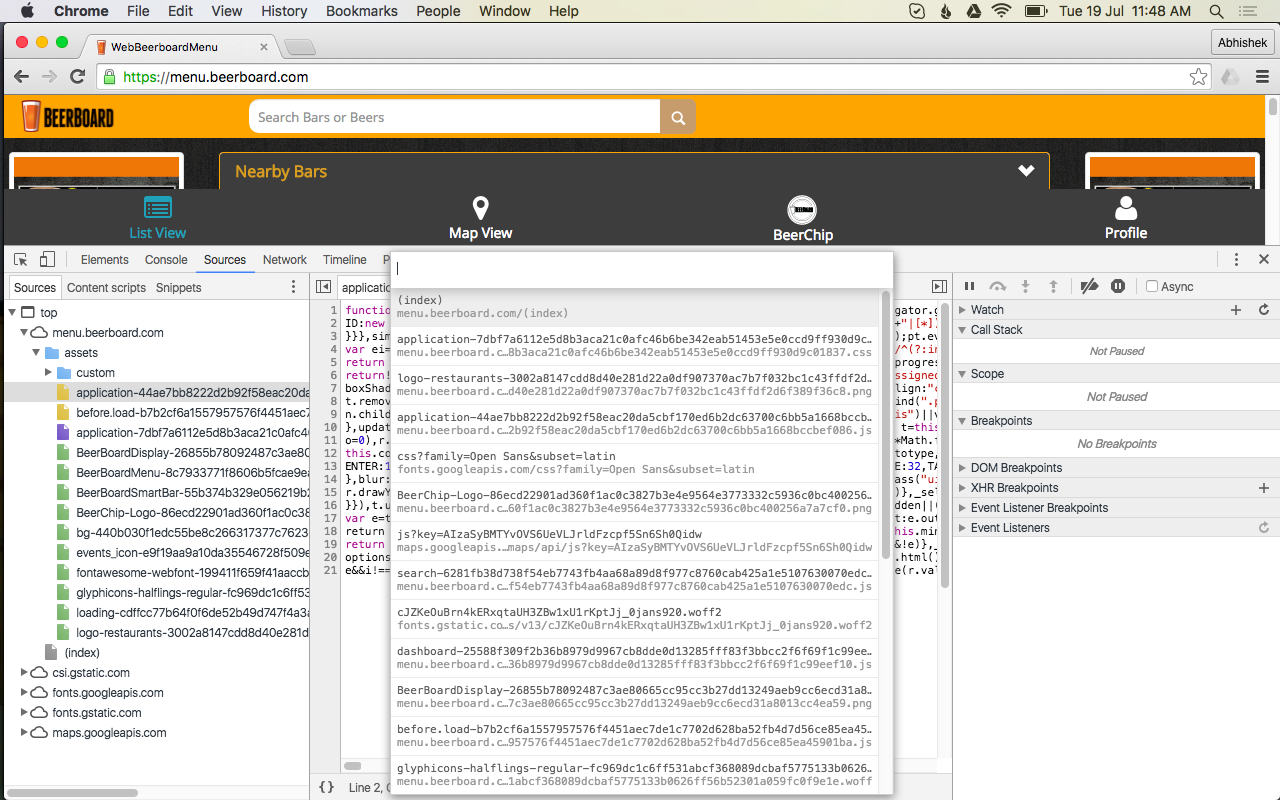The image size is (1280, 800).
Task: Pause script execution button
Action: (969, 287)
